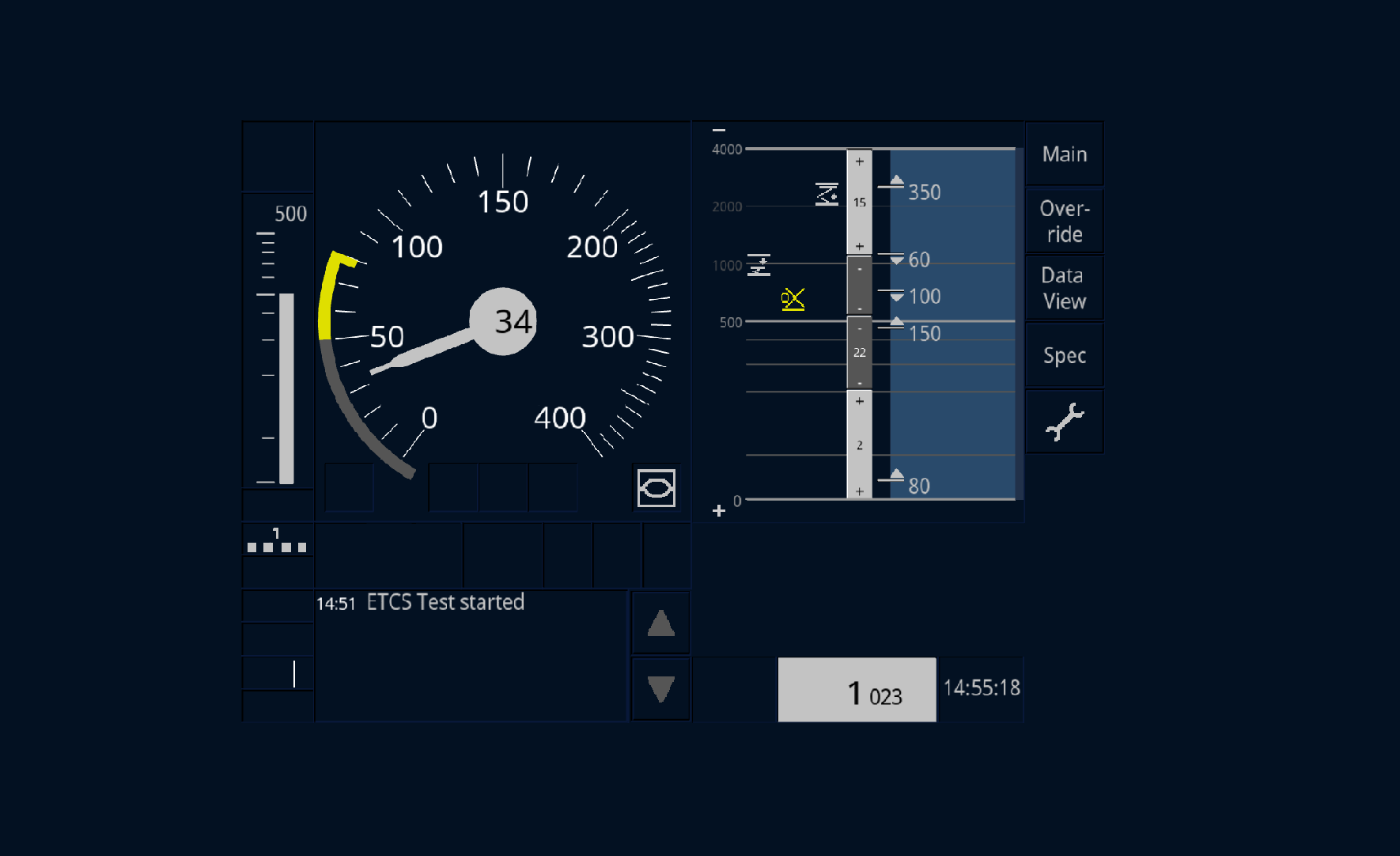The height and width of the screenshot is (856, 1400).
Task: Zoom out planning area with minus icon
Action: tap(719, 130)
